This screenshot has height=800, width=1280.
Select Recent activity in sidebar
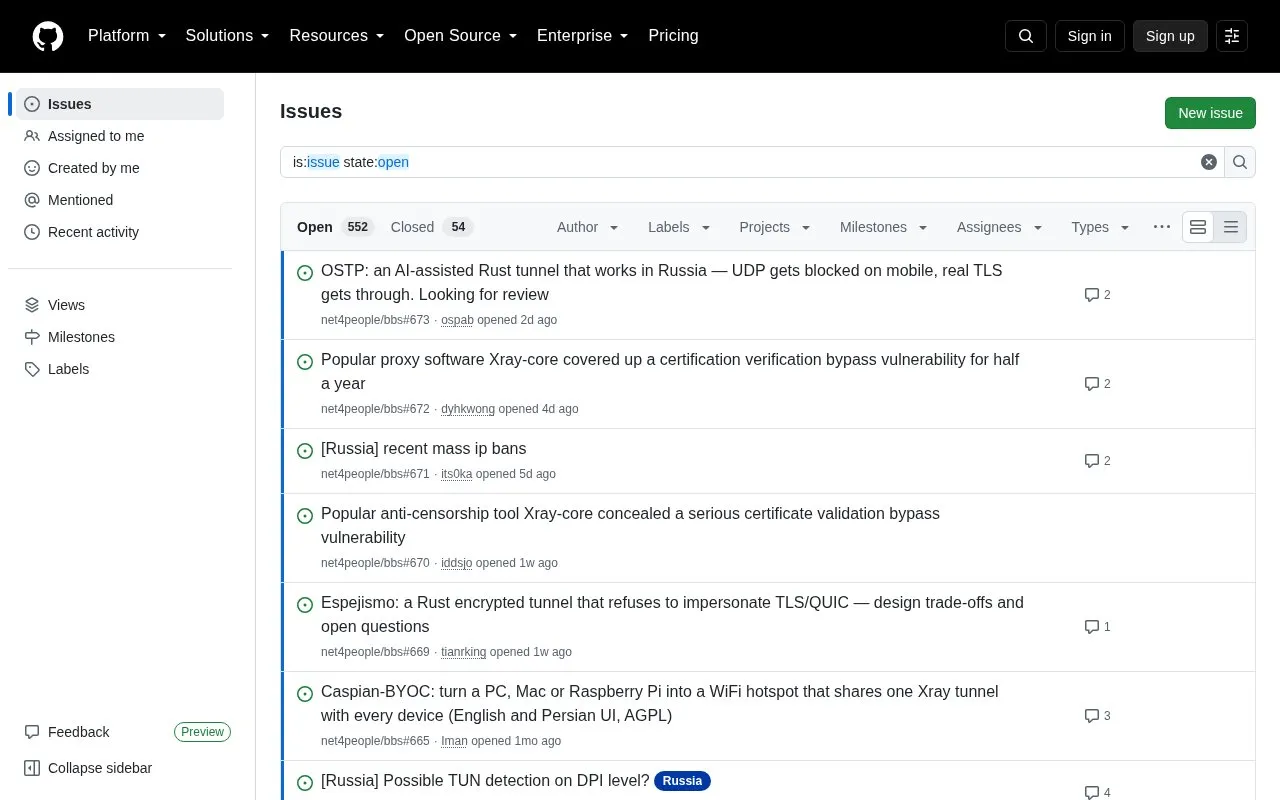120,232
